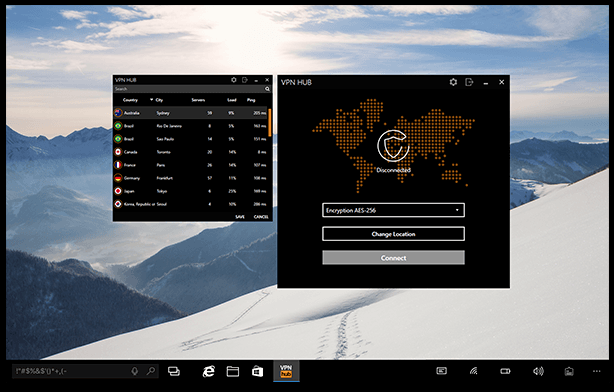Click the shield connection status icon
614x392 pixels.
[x=393, y=146]
